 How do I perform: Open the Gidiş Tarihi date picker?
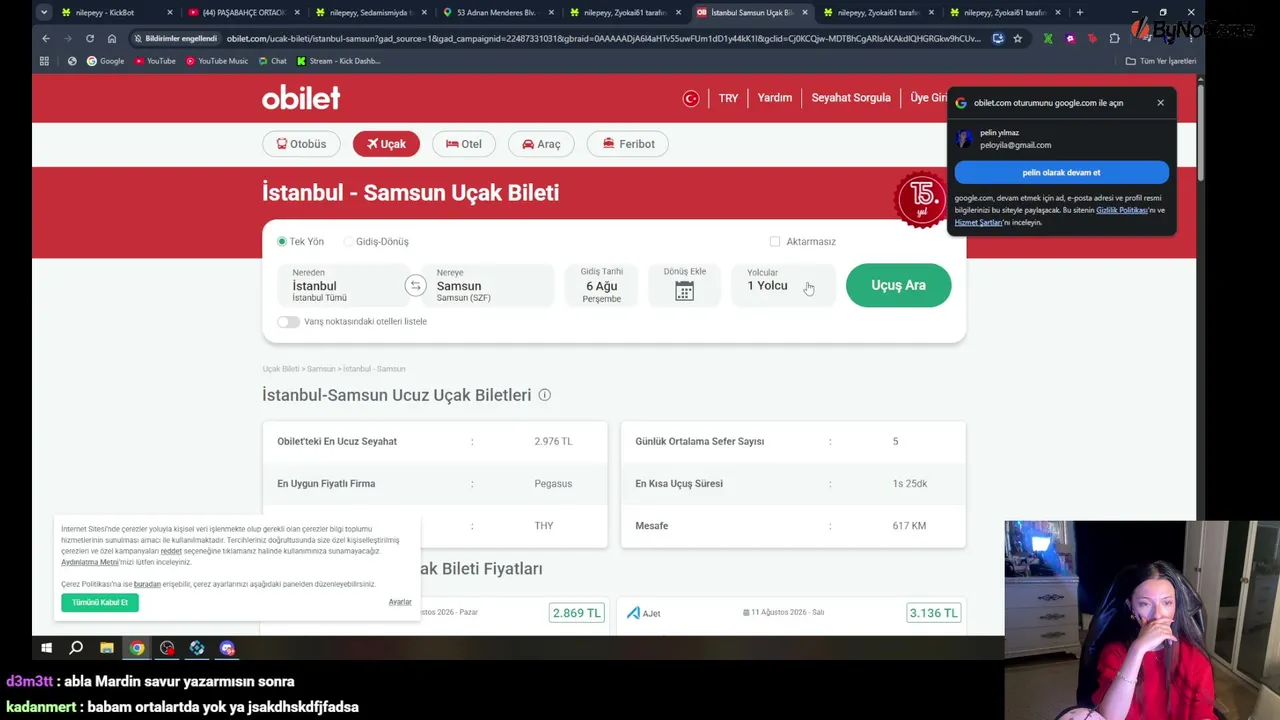click(x=602, y=285)
